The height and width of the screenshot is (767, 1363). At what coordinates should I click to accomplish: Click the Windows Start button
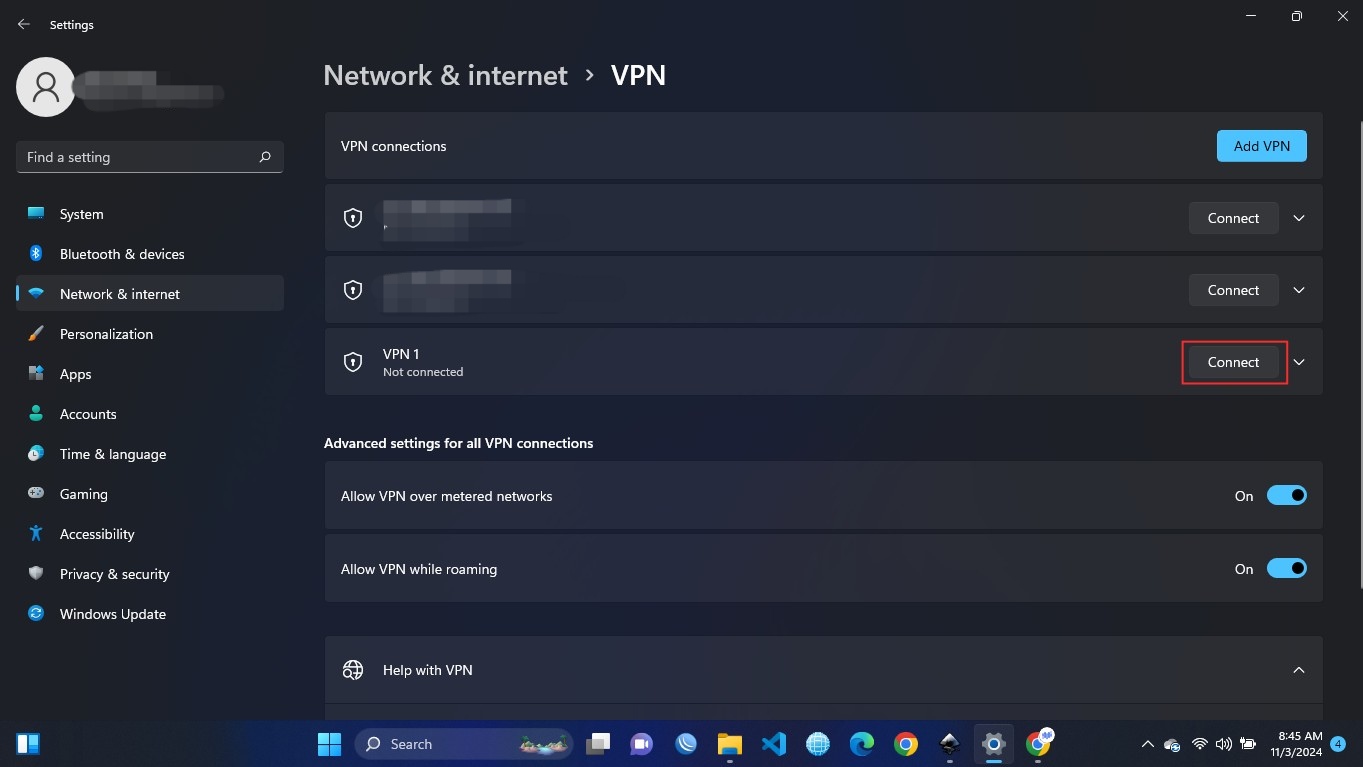[x=329, y=744]
